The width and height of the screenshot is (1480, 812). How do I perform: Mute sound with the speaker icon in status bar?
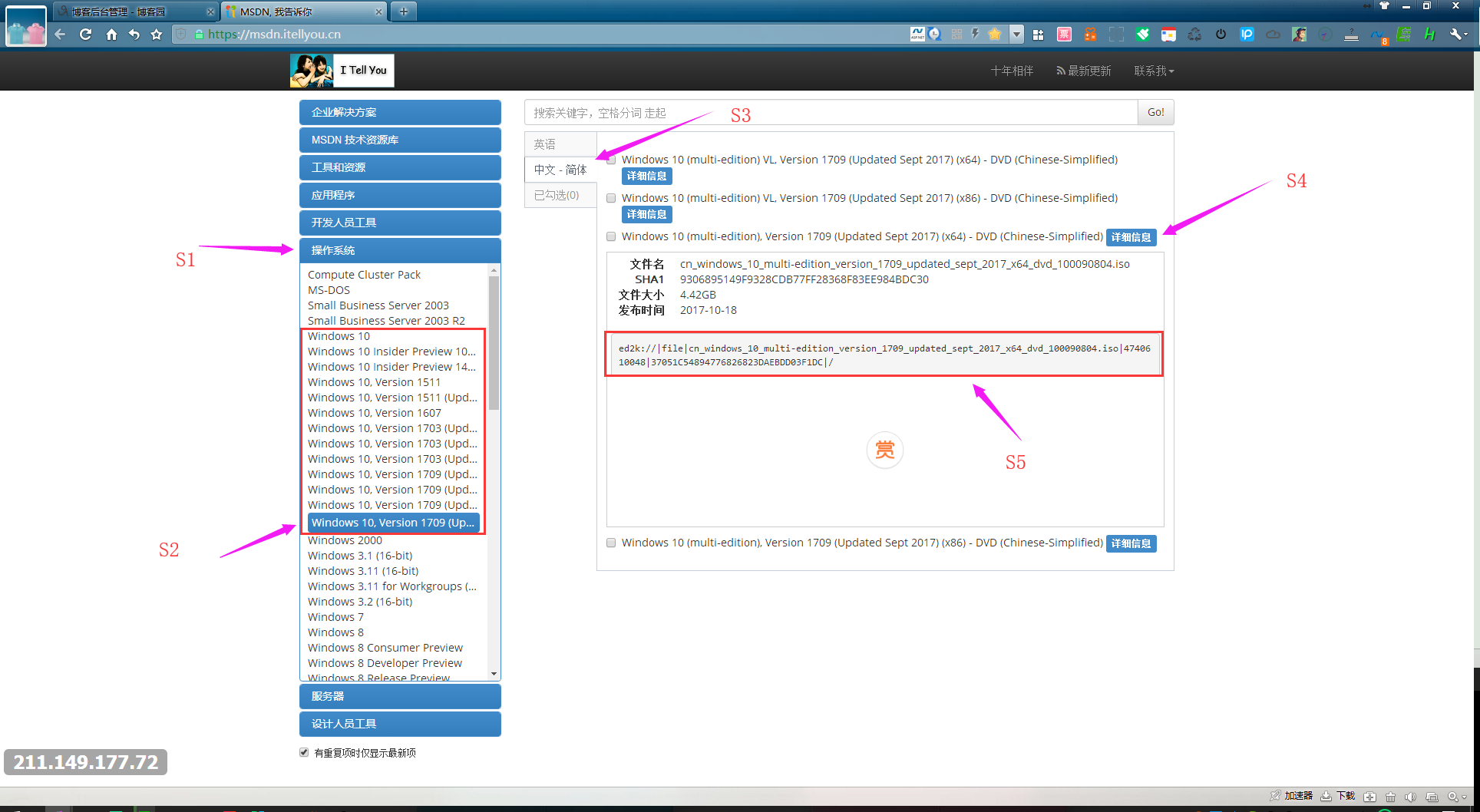tap(1410, 797)
